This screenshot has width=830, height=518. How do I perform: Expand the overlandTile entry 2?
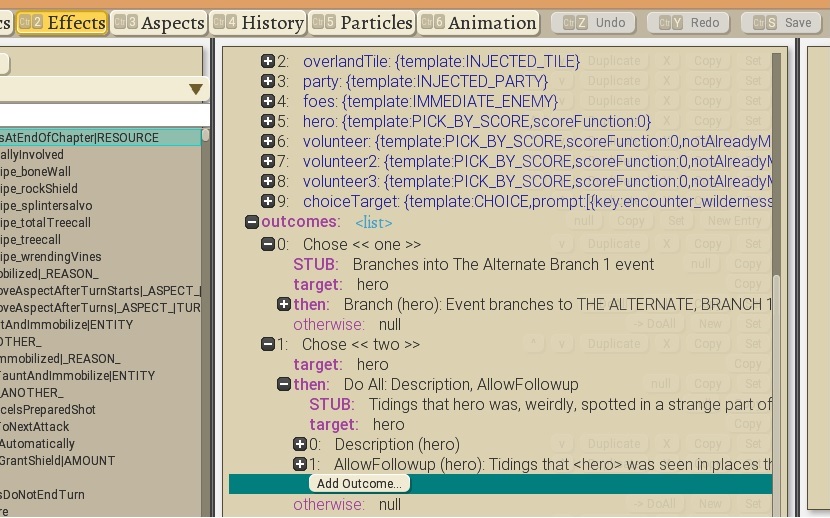click(268, 61)
